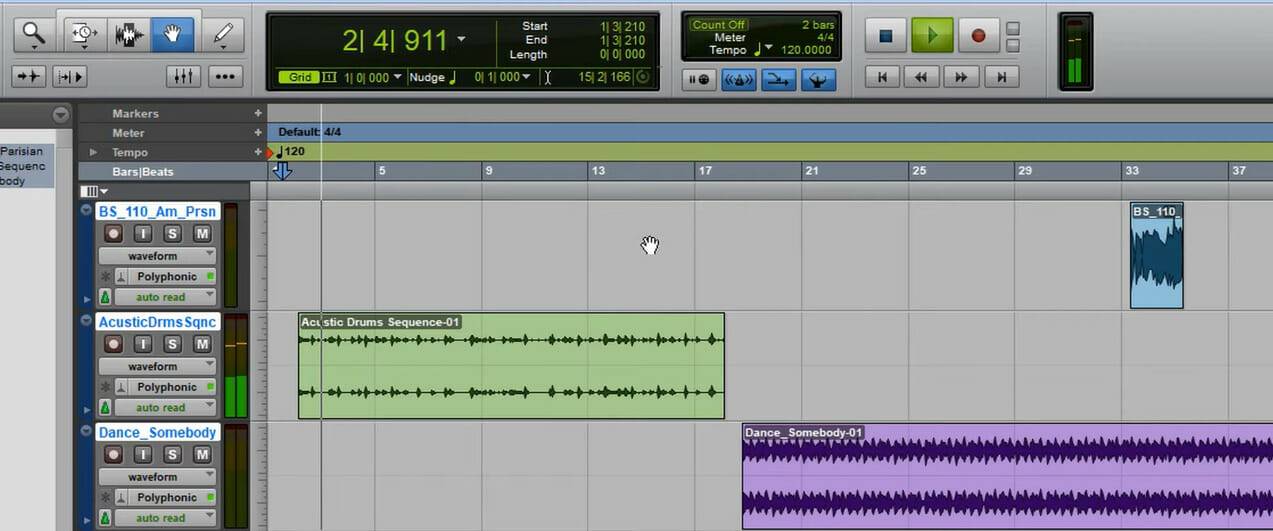This screenshot has height=531, width=1273.
Task: Select the Bars|Beats ruler label
Action: [143, 172]
